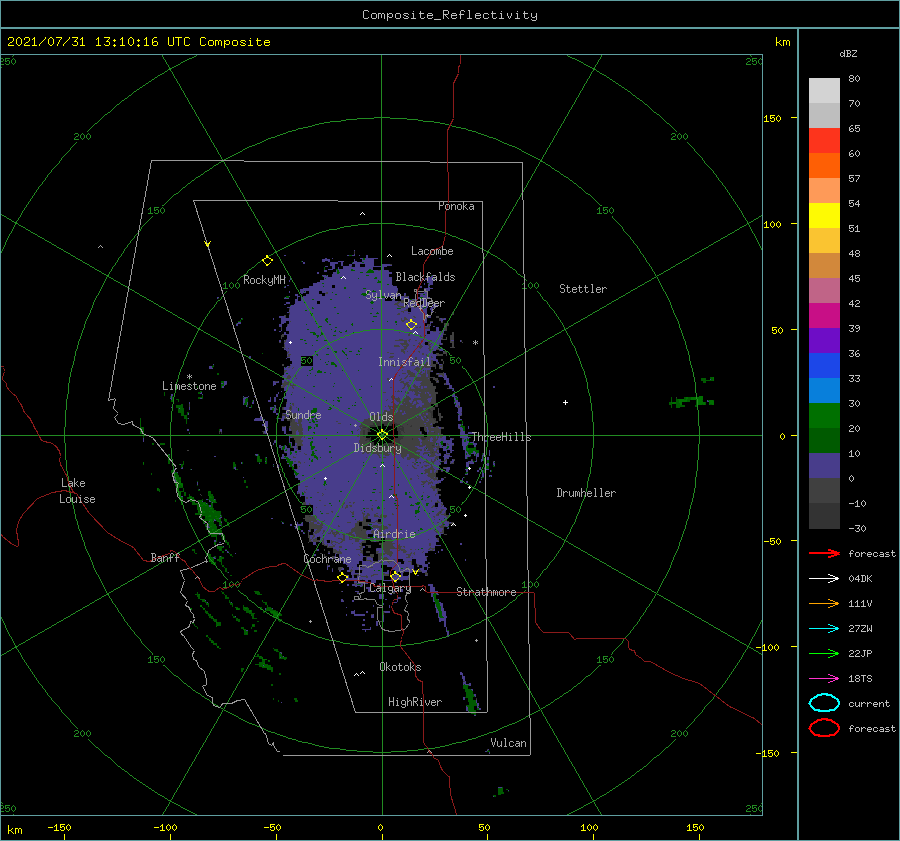Screen dimensions: 900x841
Task: Click the Okotoks town label
Action: coord(400,667)
